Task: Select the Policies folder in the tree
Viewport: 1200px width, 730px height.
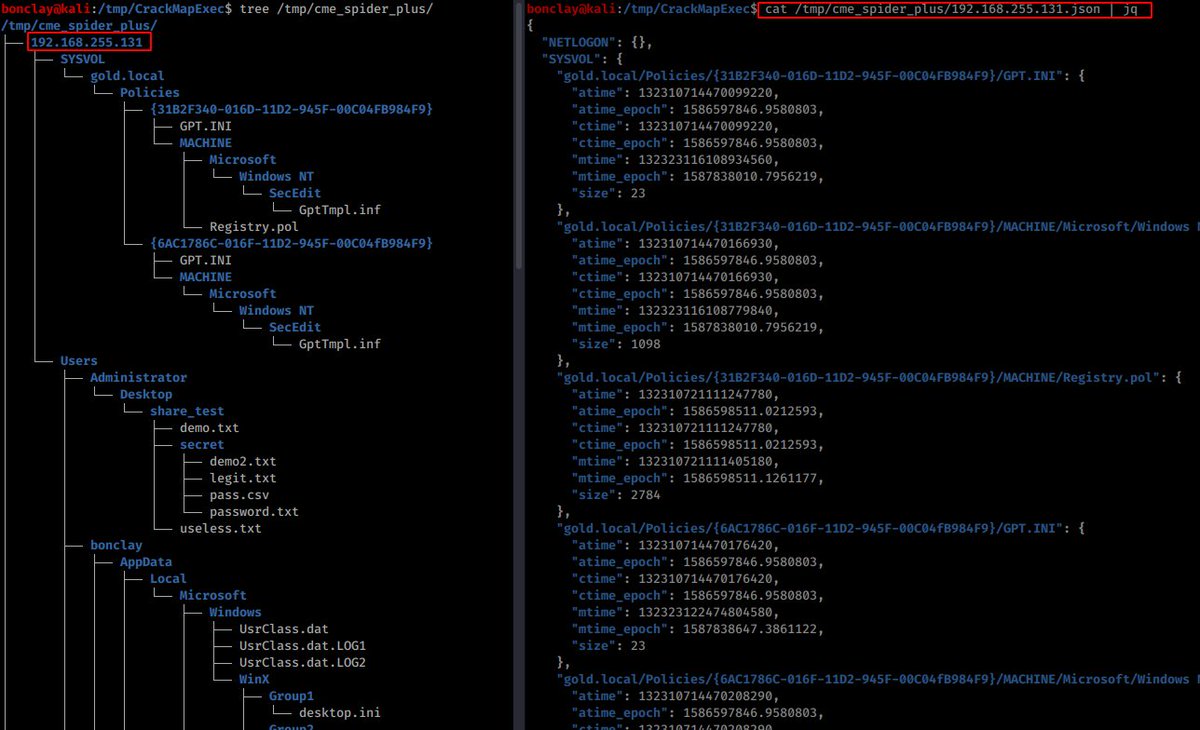Action: [150, 92]
